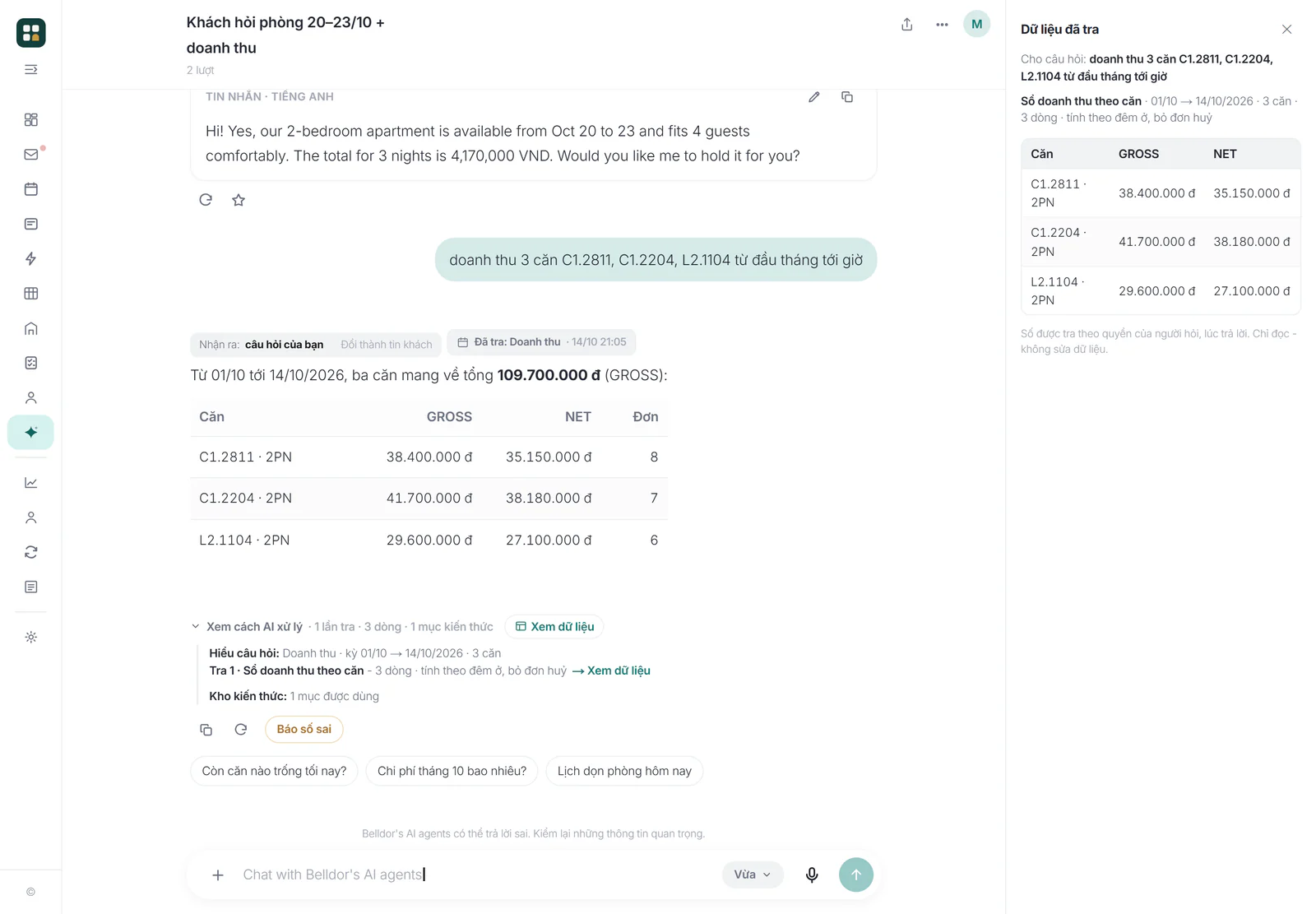Switch to 'Đổi thành tin khách' mode
This screenshot has width=1316, height=914.
(x=386, y=345)
